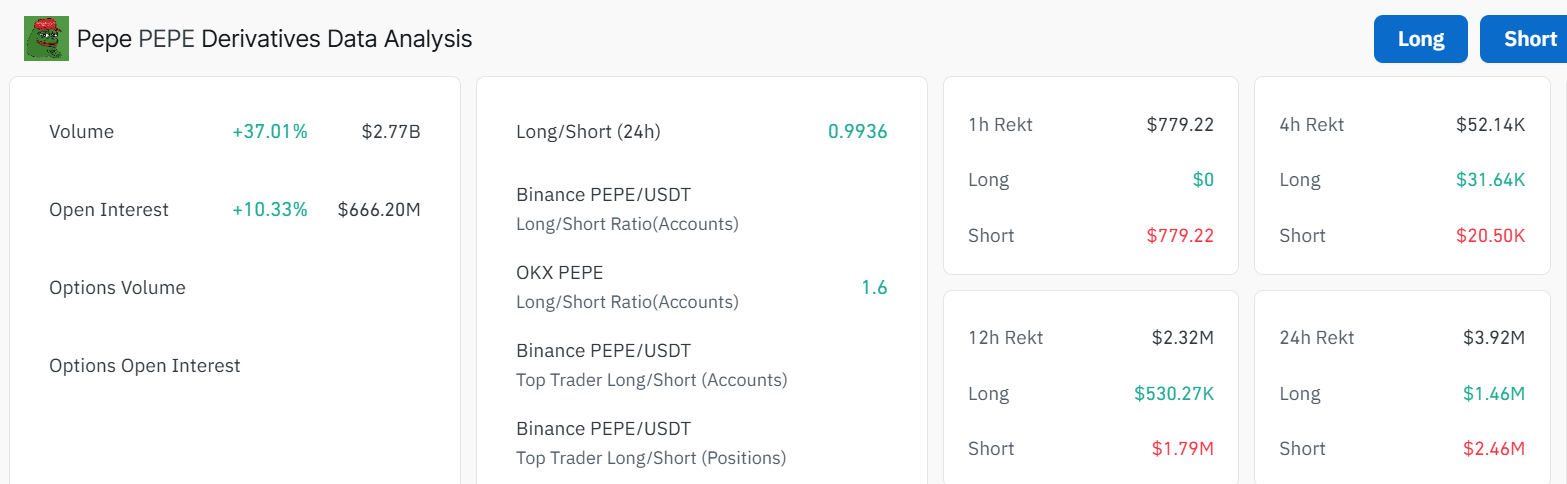
Task: Click the 12h Rekt Short $1.79M value
Action: (1183, 449)
